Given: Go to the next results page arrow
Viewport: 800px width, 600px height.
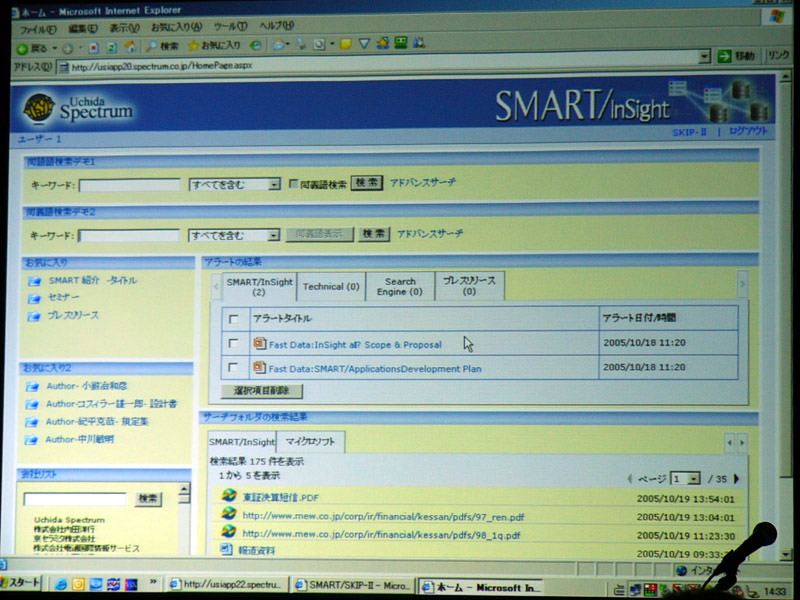Looking at the screenshot, I should coord(736,479).
